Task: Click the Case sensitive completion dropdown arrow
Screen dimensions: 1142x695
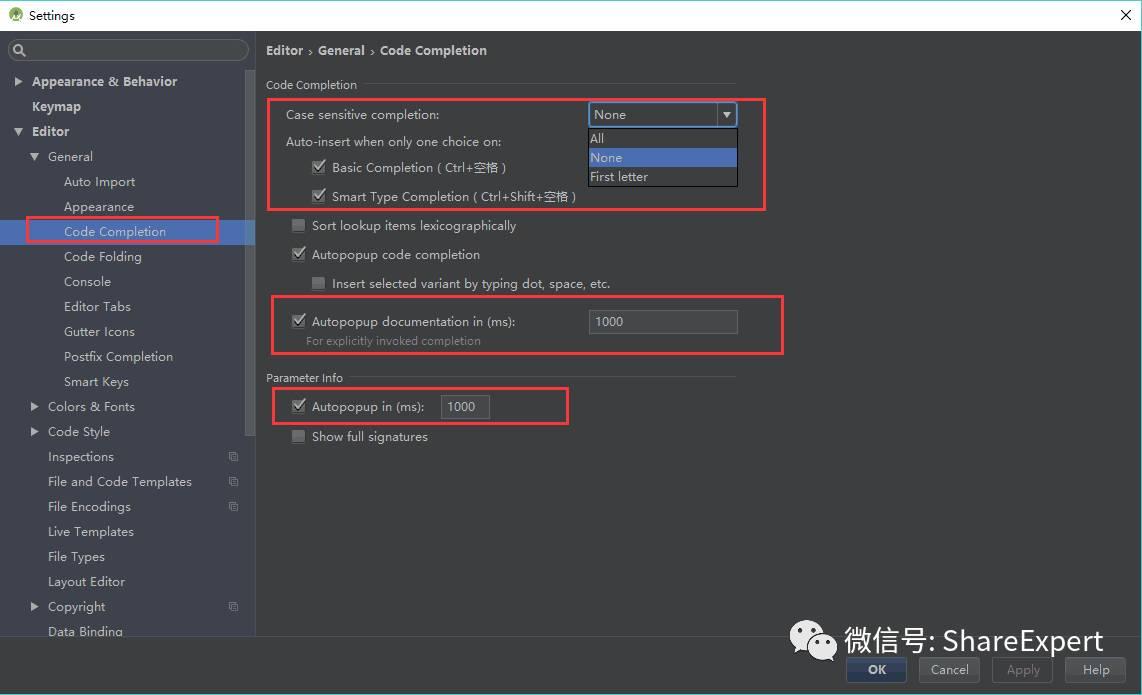Action: (726, 114)
